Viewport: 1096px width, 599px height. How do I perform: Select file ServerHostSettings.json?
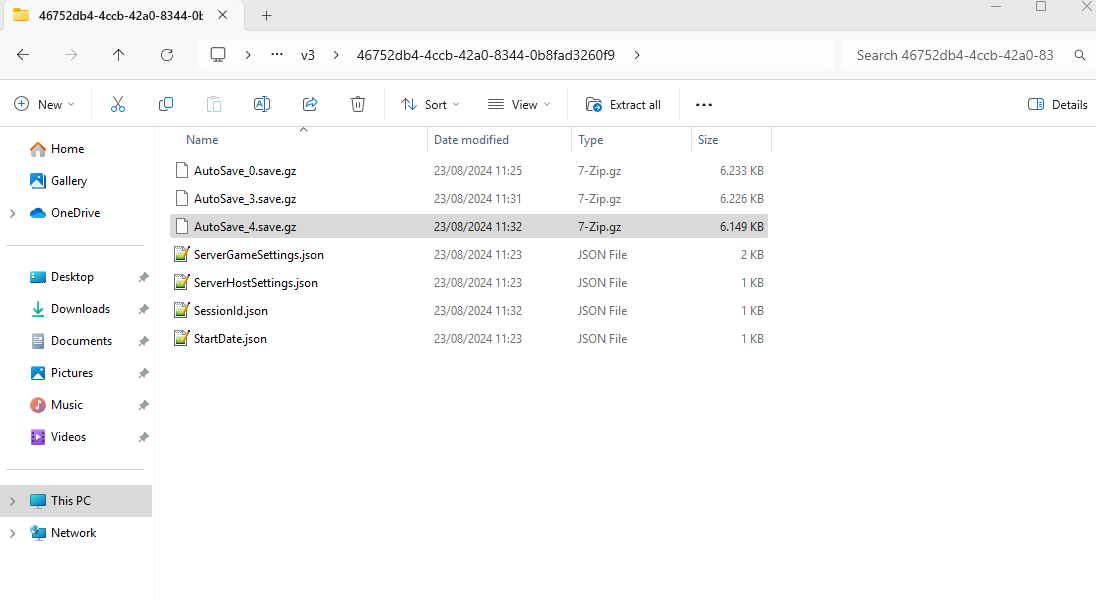(255, 282)
